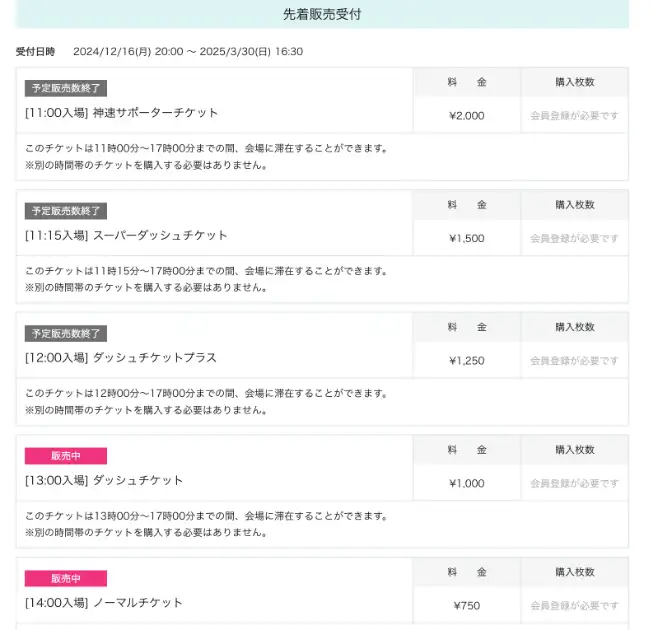This screenshot has width=658, height=630.
Task: Select the ¥750 price cell
Action: click(467, 606)
